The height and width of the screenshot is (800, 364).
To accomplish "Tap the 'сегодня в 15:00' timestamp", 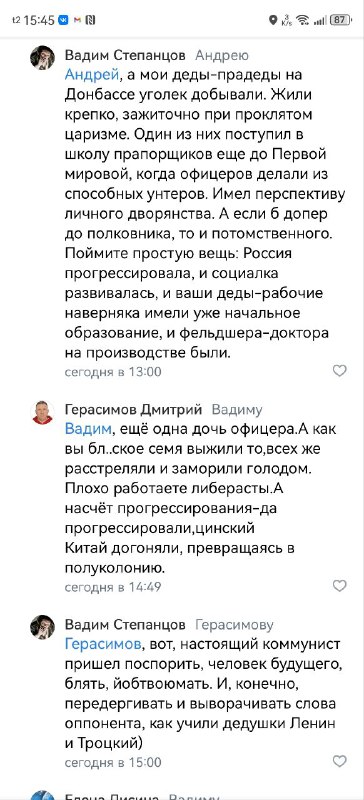I will click(x=113, y=762).
